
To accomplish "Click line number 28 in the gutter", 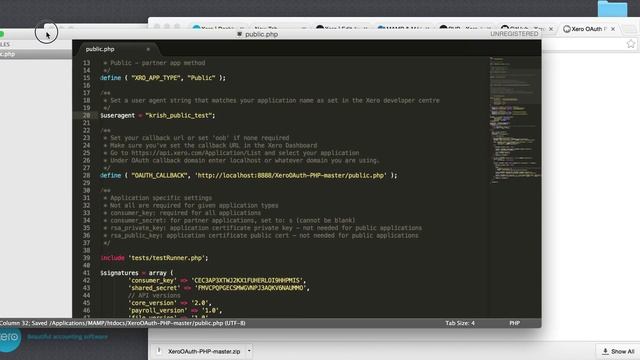I will pos(86,176).
